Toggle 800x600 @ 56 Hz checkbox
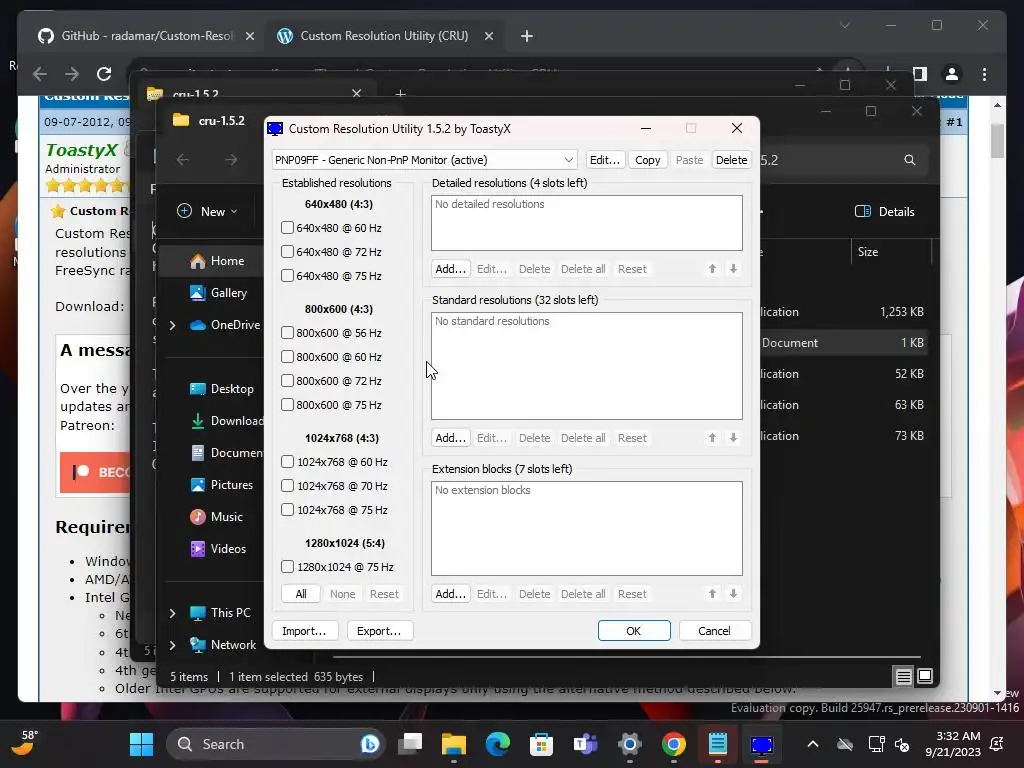Screen dimensions: 1024x768 coord(287,333)
